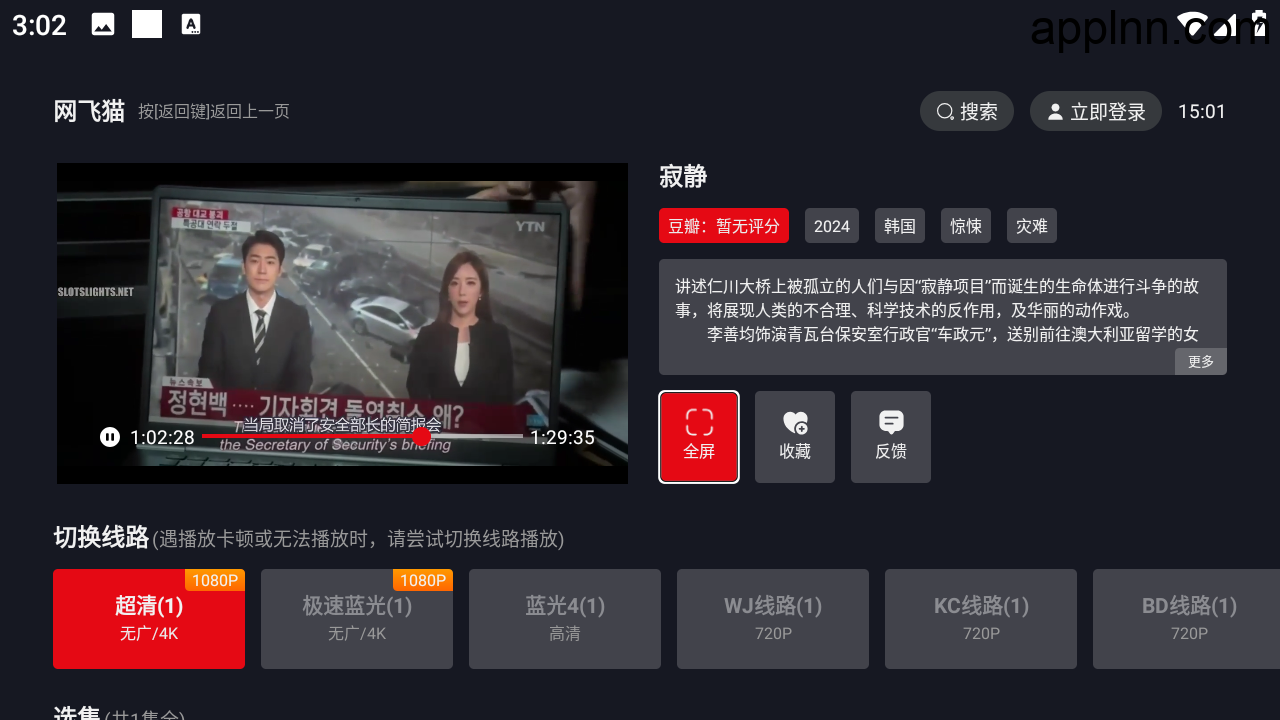Click the status bar image notification icon
This screenshot has width=1280, height=720.
[103, 25]
